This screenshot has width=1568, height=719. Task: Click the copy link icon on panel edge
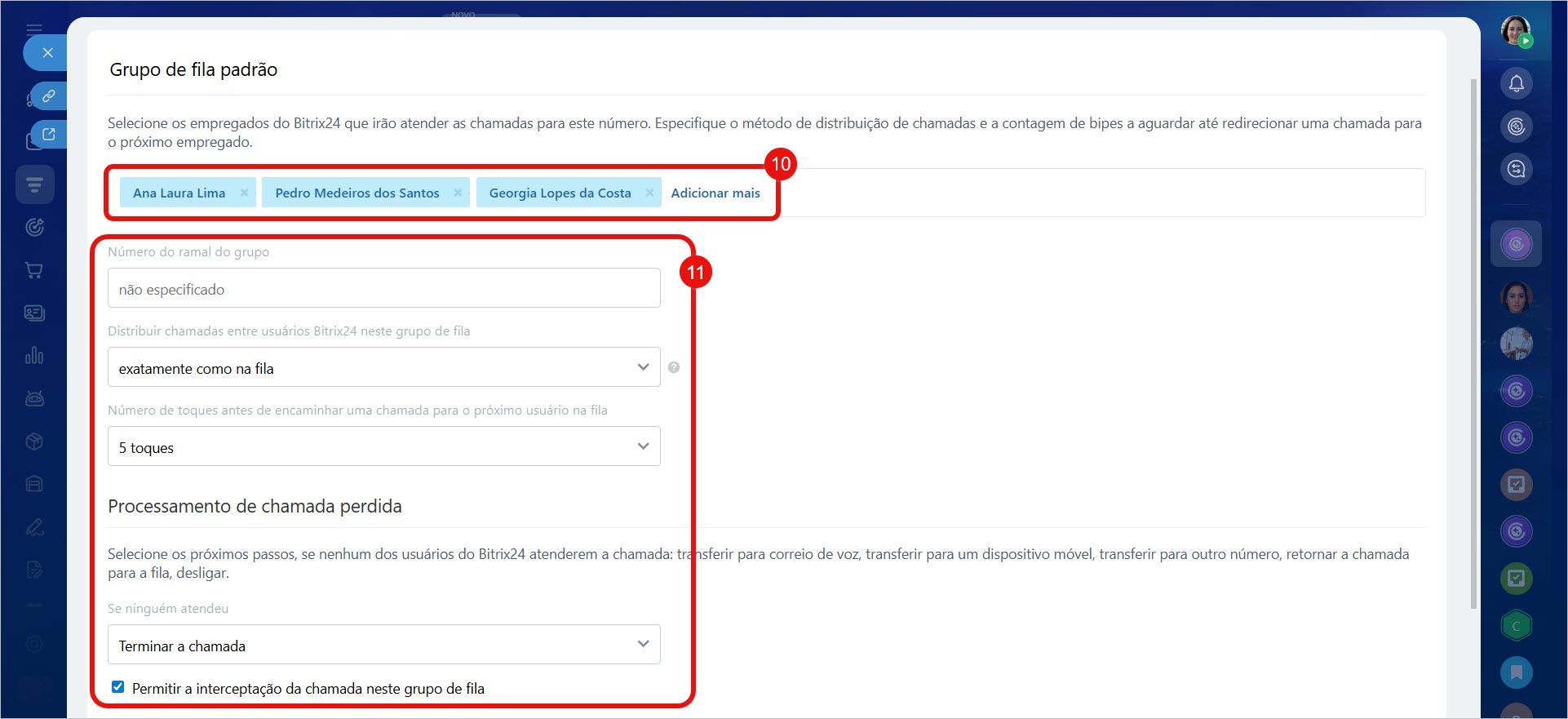tap(48, 96)
